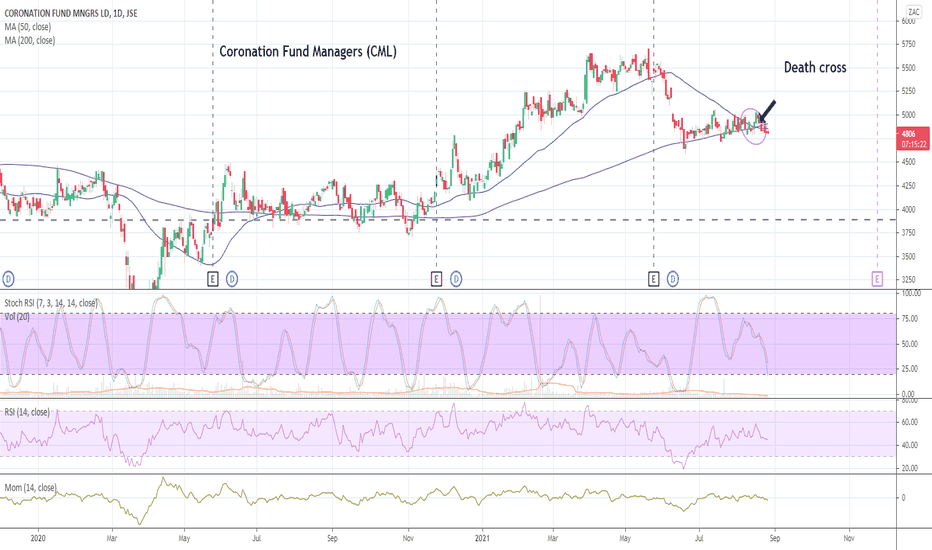Click the 20.00 level on the RSI scale
The height and width of the screenshot is (550, 932).
coord(909,468)
